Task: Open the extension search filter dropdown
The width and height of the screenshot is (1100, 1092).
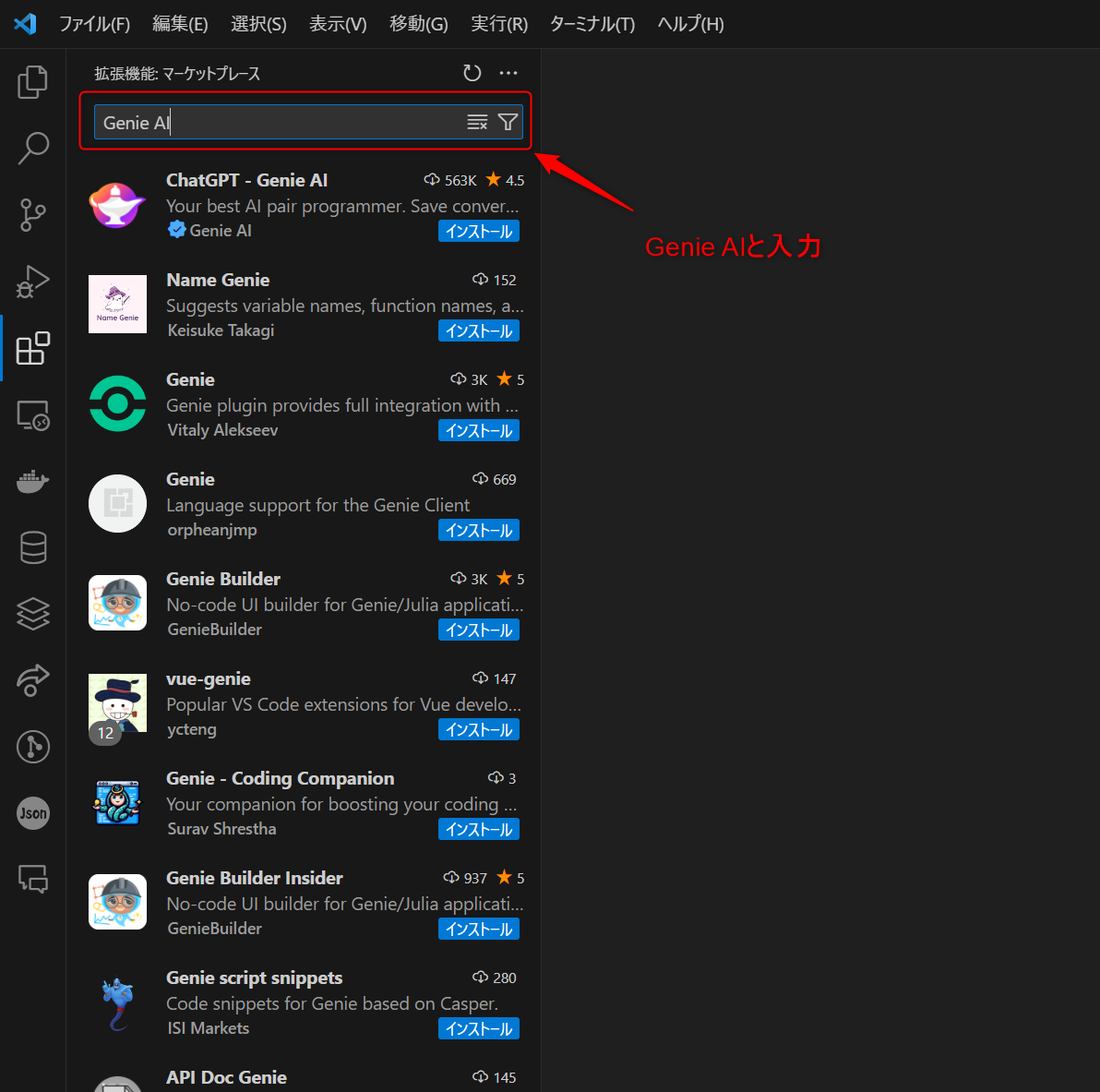Action: 508,122
